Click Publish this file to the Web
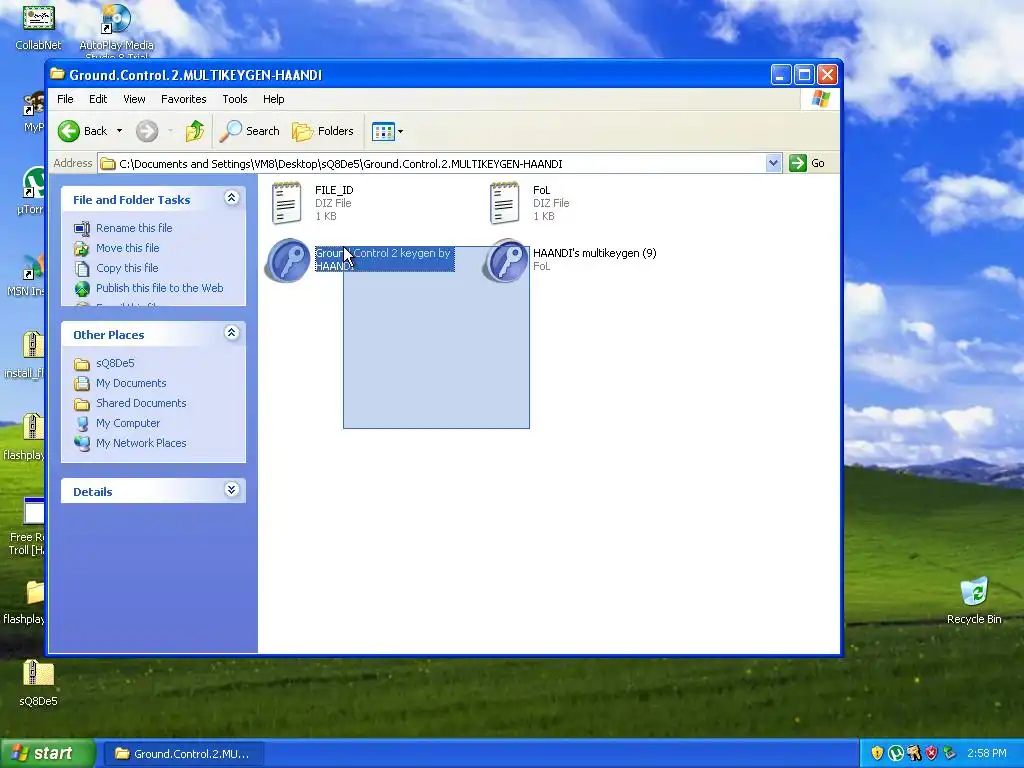 point(159,288)
